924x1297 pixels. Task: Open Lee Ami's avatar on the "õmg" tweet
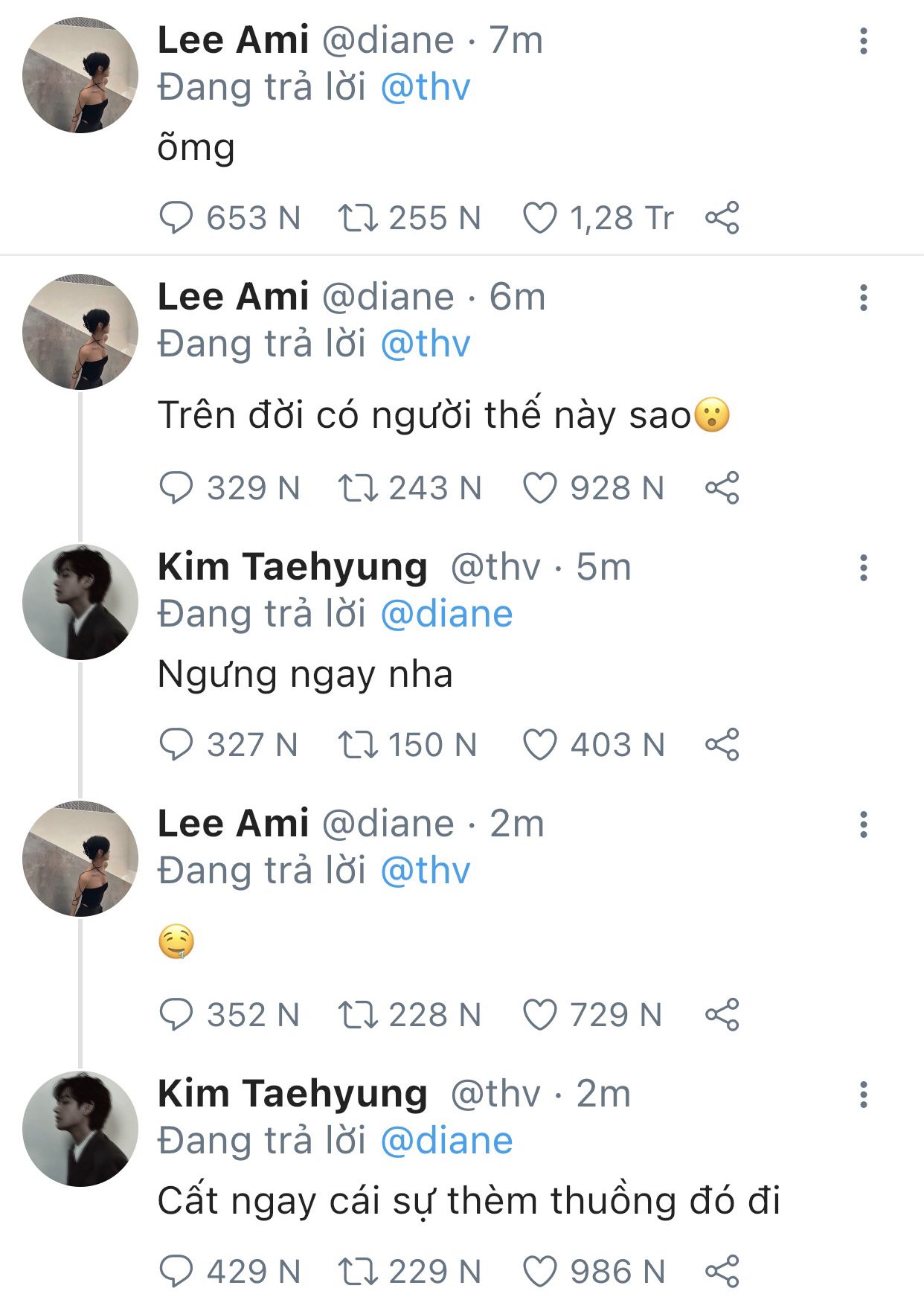(80, 76)
